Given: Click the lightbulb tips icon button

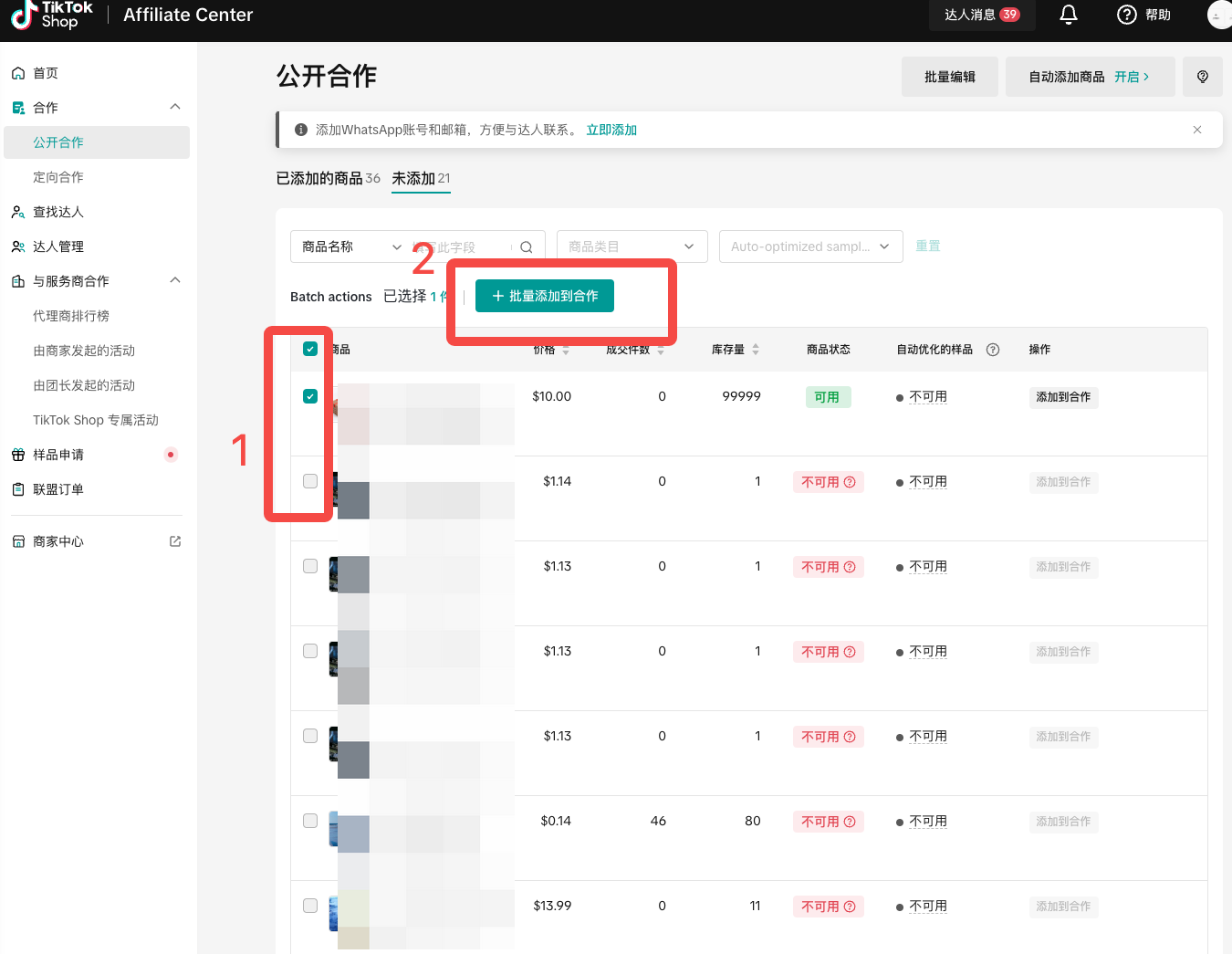Looking at the screenshot, I should [x=1202, y=77].
